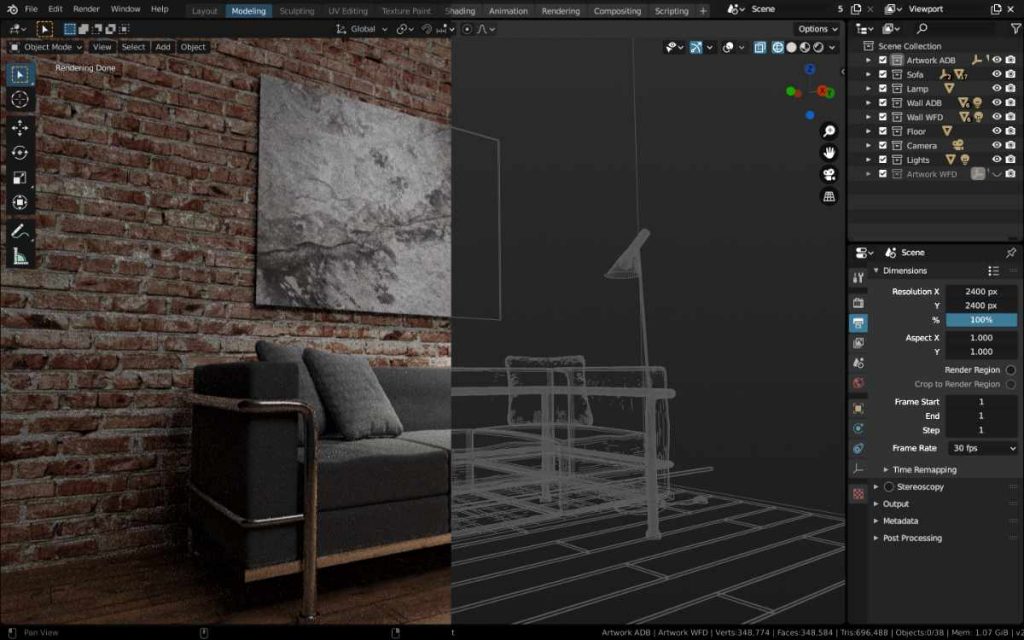Select the Move tool
Image resolution: width=1024 pixels, height=640 pixels.
[x=20, y=128]
